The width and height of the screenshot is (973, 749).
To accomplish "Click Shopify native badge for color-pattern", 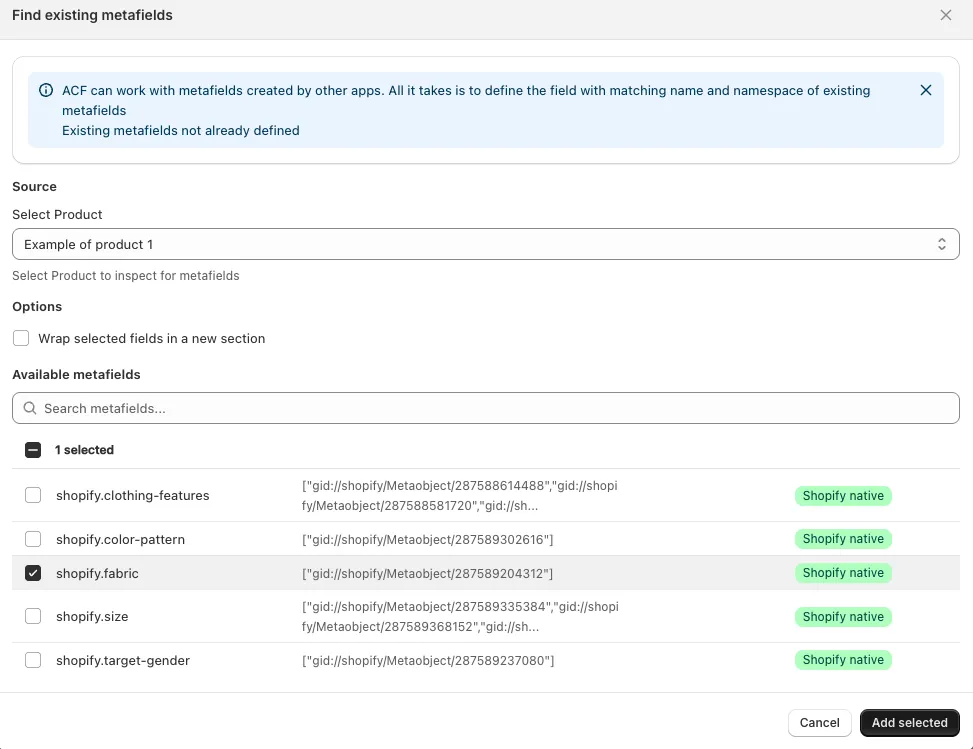I will coord(843,539).
